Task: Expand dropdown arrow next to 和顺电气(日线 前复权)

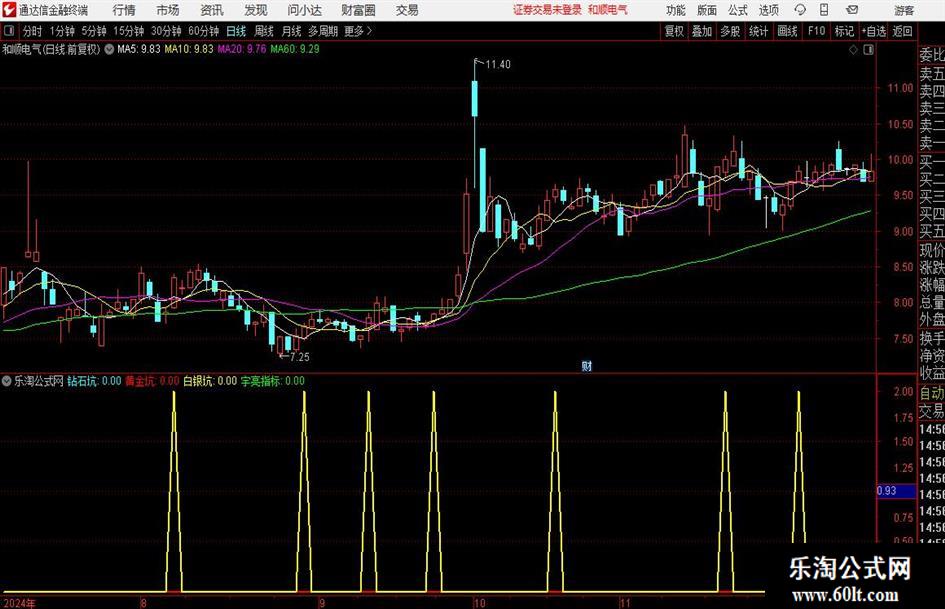Action: click(x=109, y=49)
